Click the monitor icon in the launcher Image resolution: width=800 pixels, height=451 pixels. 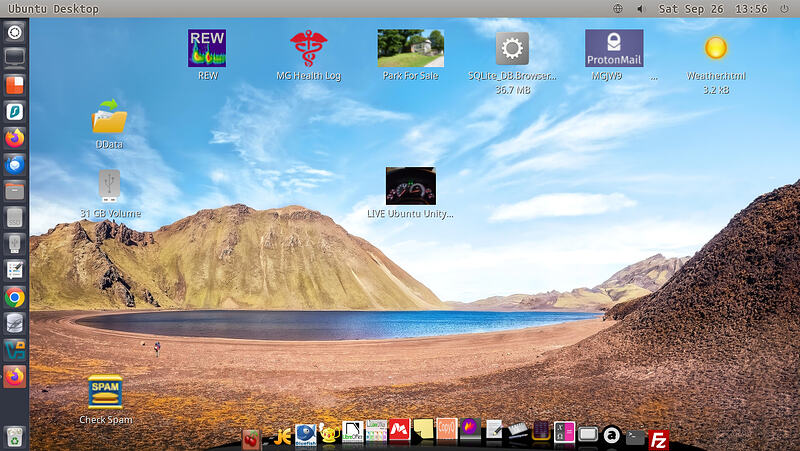tap(14, 57)
